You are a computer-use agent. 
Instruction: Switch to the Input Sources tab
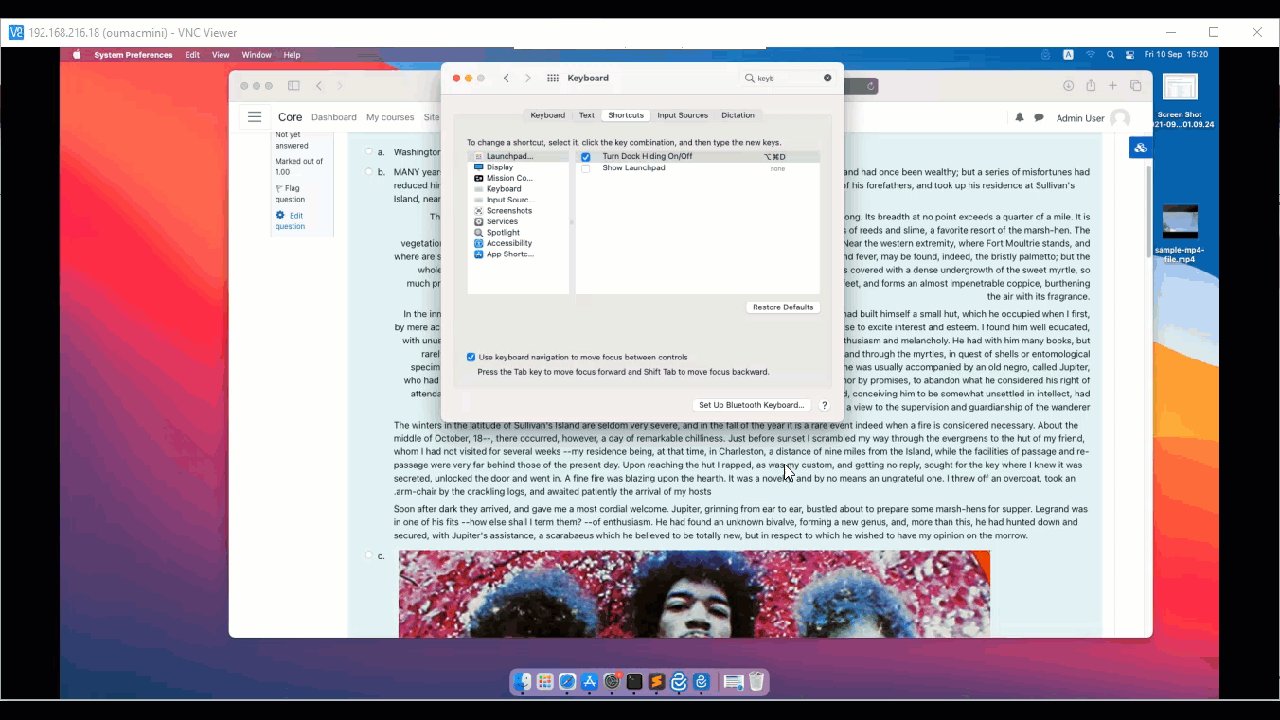[x=682, y=115]
